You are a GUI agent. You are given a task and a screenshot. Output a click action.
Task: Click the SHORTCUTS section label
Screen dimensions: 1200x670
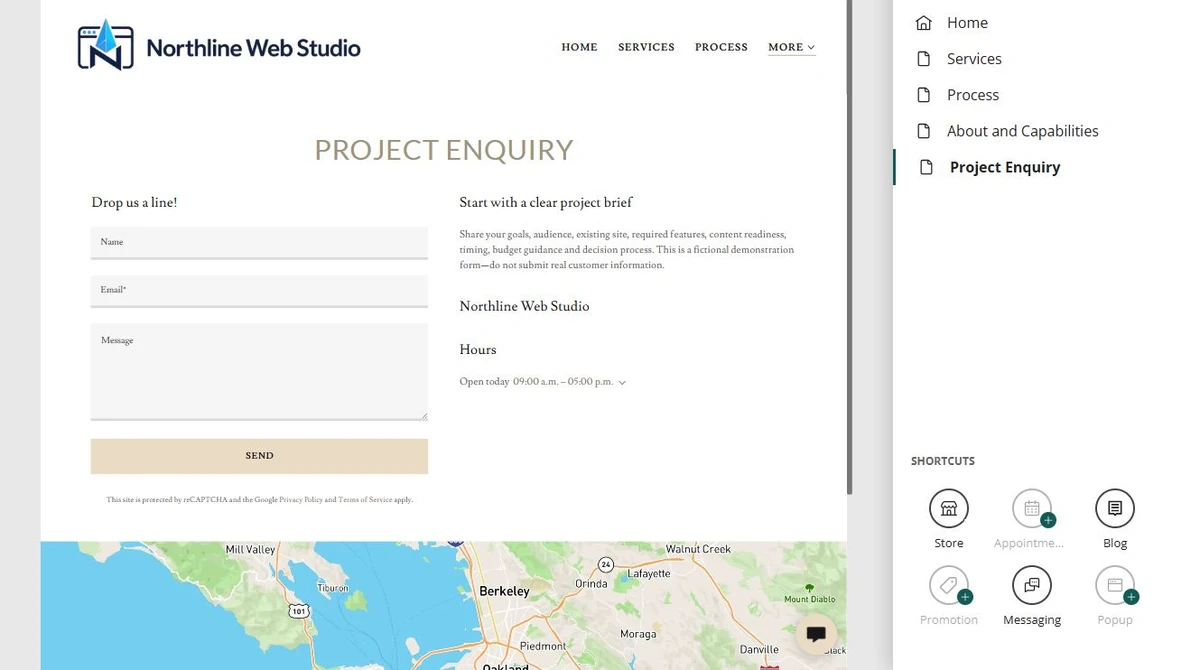[942, 461]
